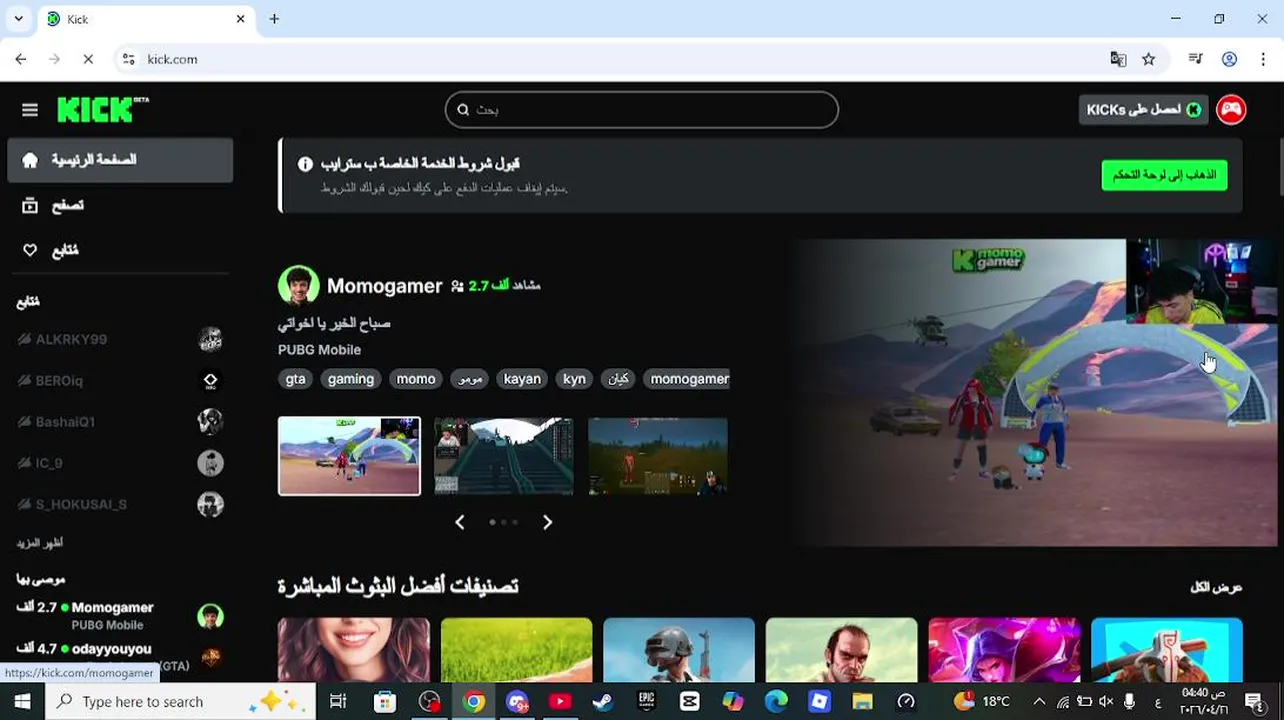Stop loading the page

(x=88, y=59)
